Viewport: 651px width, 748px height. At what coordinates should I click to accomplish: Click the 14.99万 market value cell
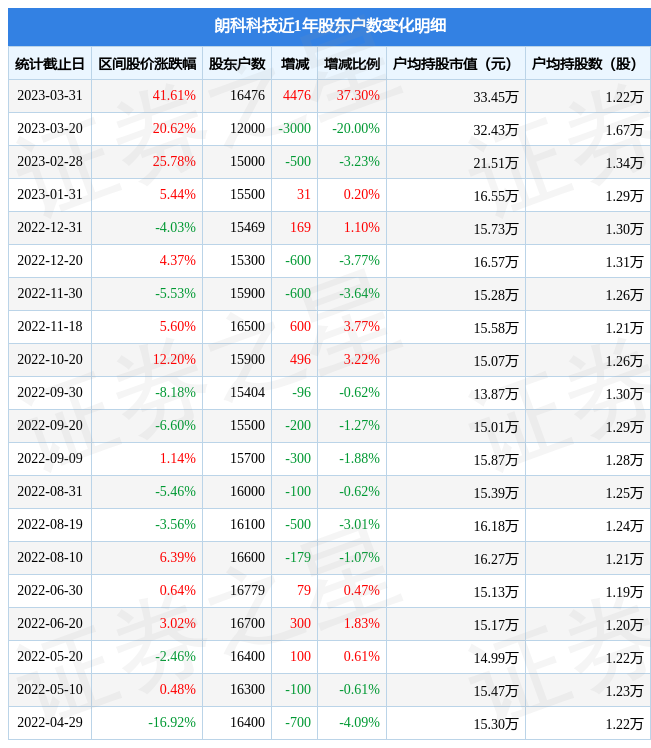tap(496, 658)
